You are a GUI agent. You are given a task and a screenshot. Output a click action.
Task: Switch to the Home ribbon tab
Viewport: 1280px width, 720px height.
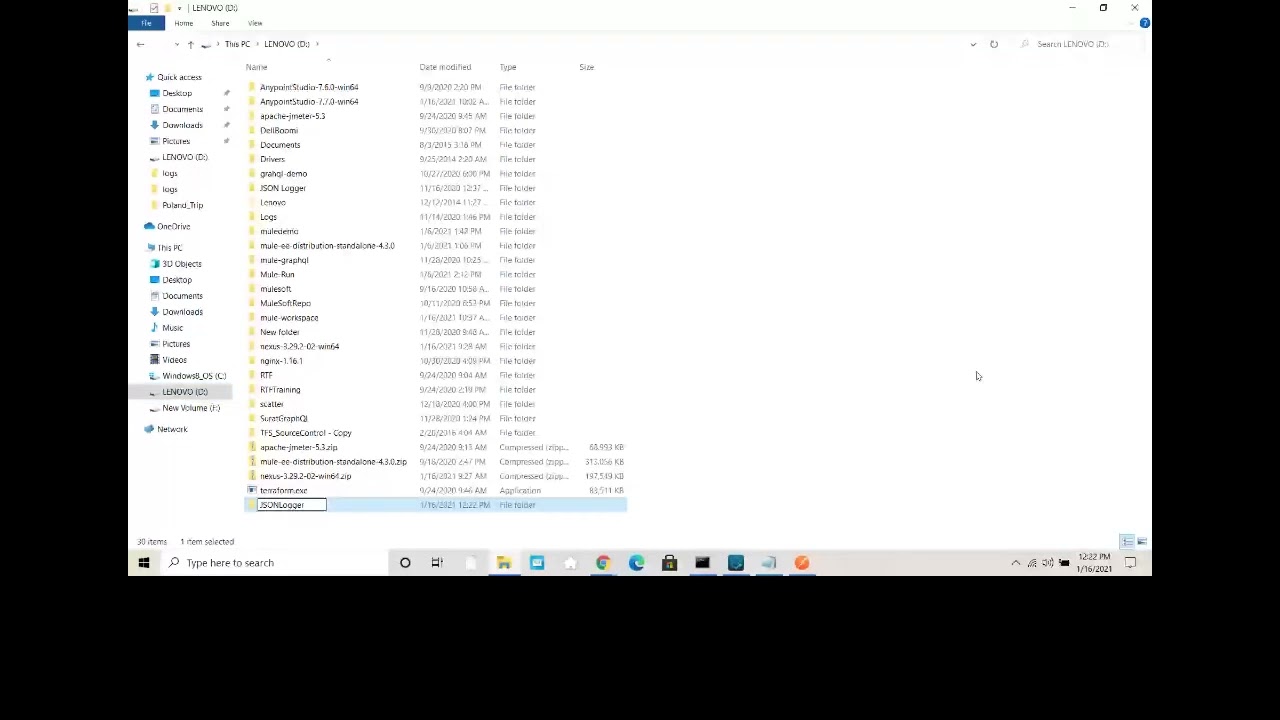pos(184,23)
